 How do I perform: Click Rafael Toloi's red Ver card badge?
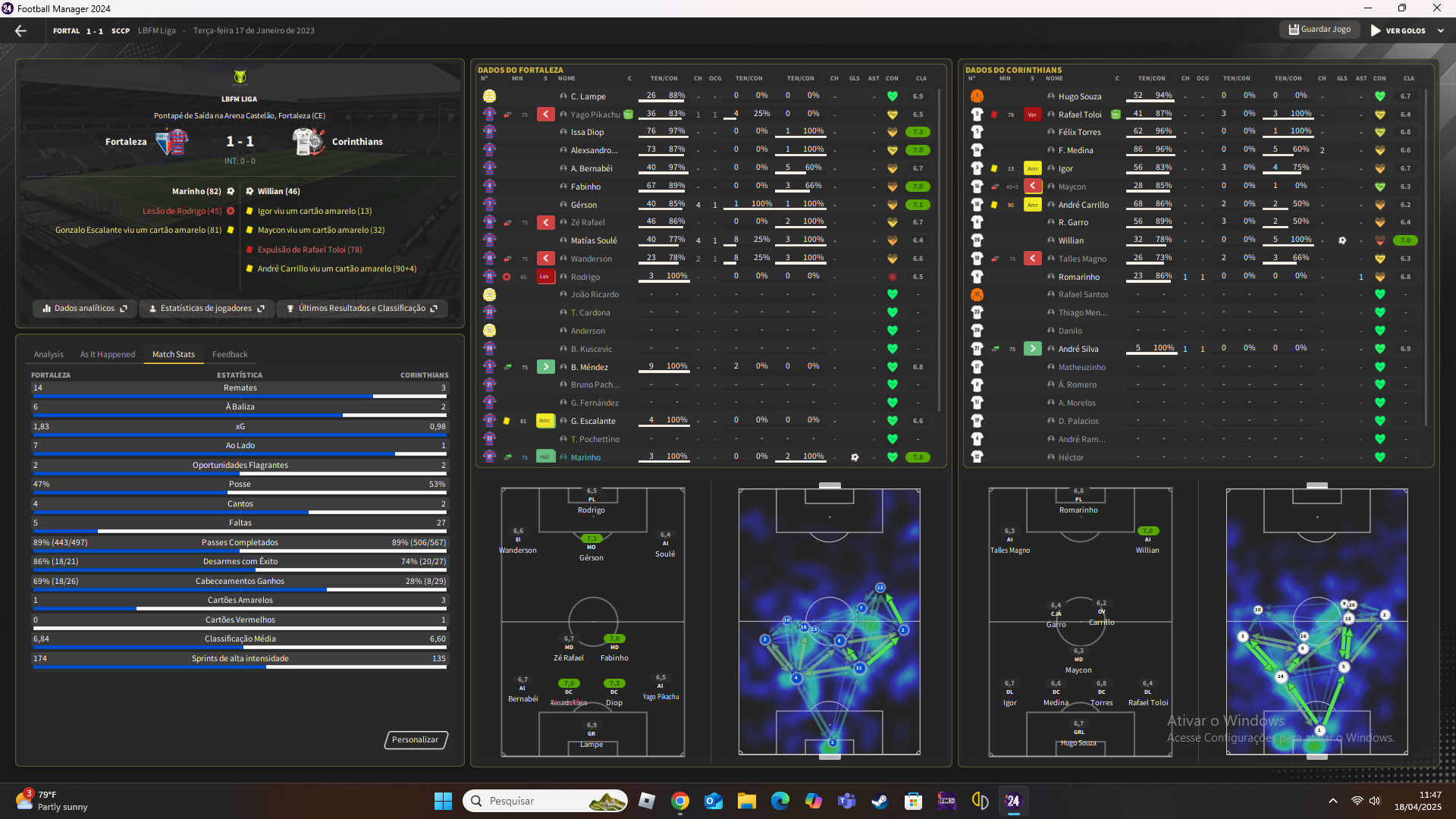click(1032, 115)
